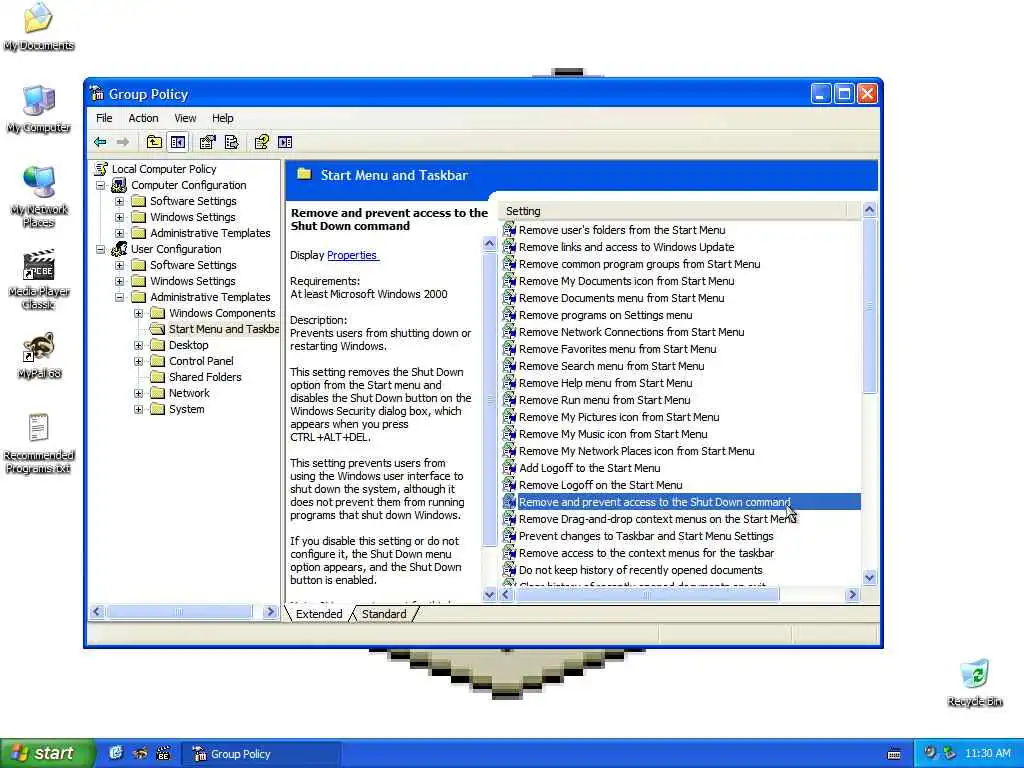Expand the Desktop folder node
The image size is (1024, 768).
click(x=138, y=345)
